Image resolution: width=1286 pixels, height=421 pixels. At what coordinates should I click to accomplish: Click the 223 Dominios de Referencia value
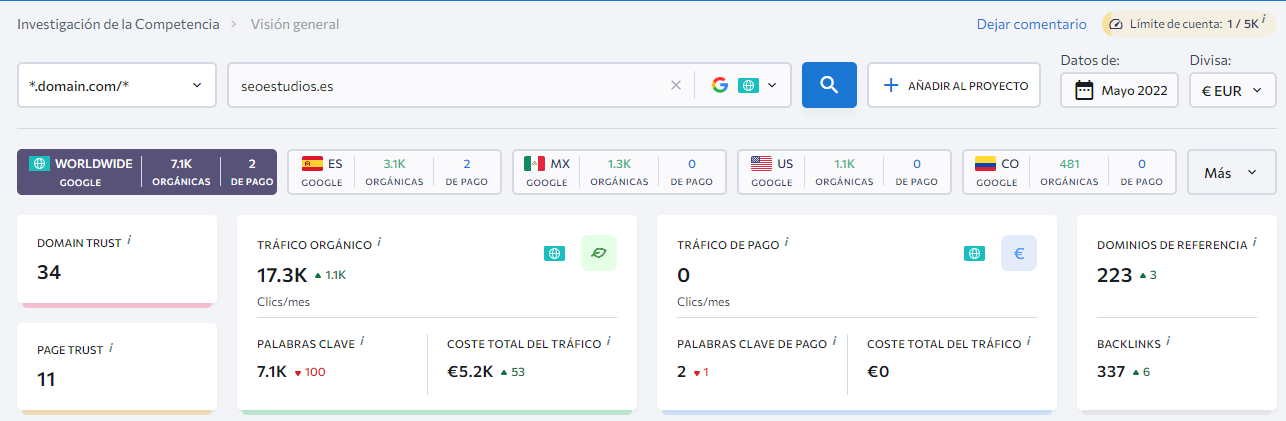(x=1114, y=275)
